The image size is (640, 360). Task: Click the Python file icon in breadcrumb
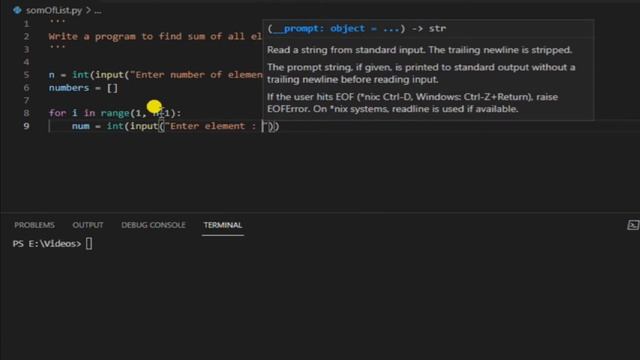click(17, 10)
